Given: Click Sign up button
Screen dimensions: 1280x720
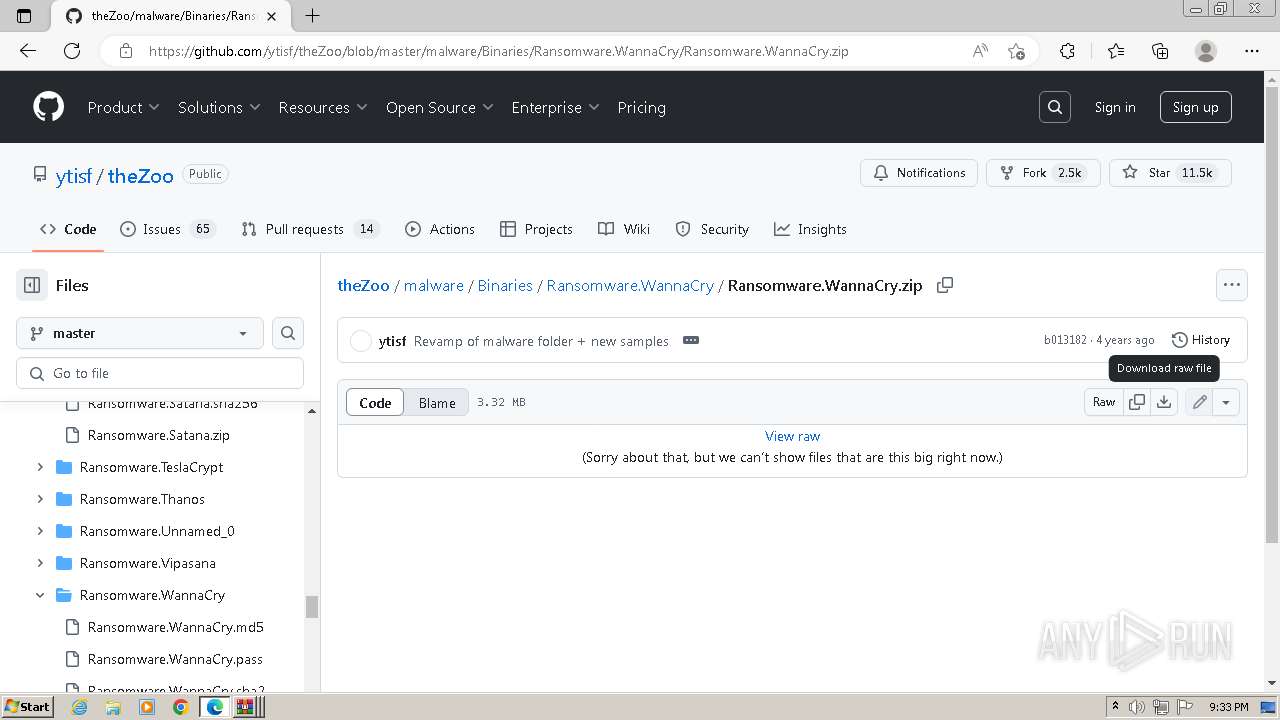Looking at the screenshot, I should 1195,107.
